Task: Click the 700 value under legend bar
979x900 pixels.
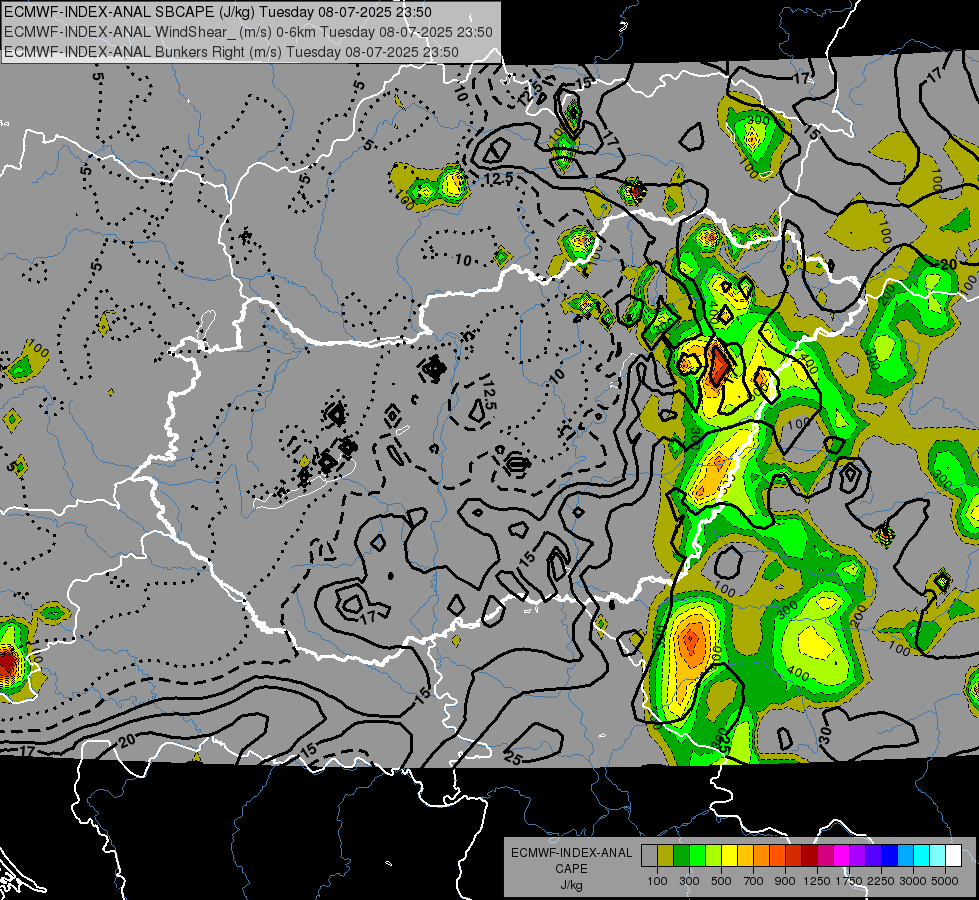Action: pos(754,881)
